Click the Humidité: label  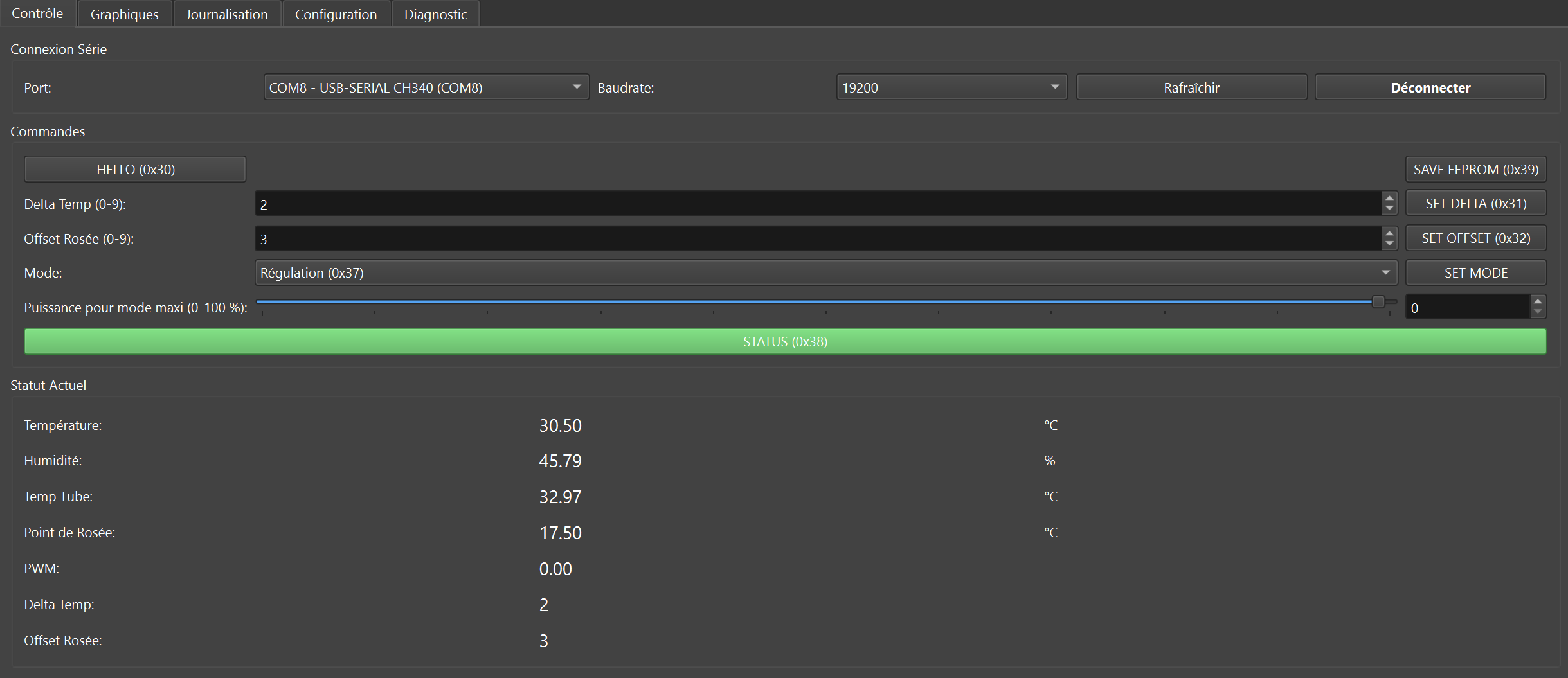tap(53, 460)
